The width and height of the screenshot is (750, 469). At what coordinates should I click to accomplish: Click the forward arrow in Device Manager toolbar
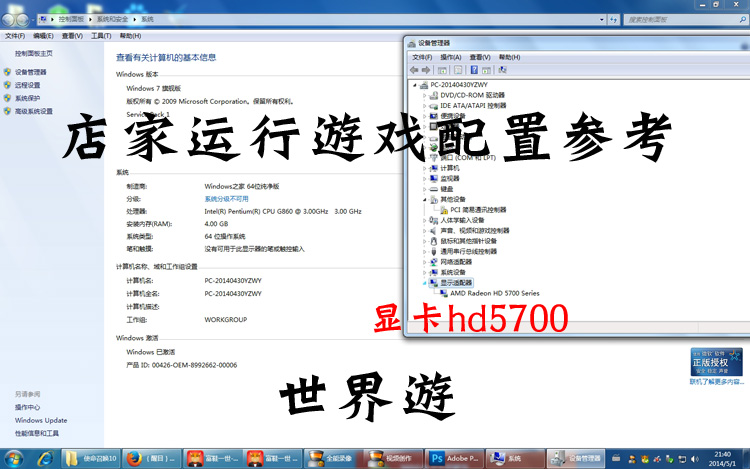coord(426,70)
